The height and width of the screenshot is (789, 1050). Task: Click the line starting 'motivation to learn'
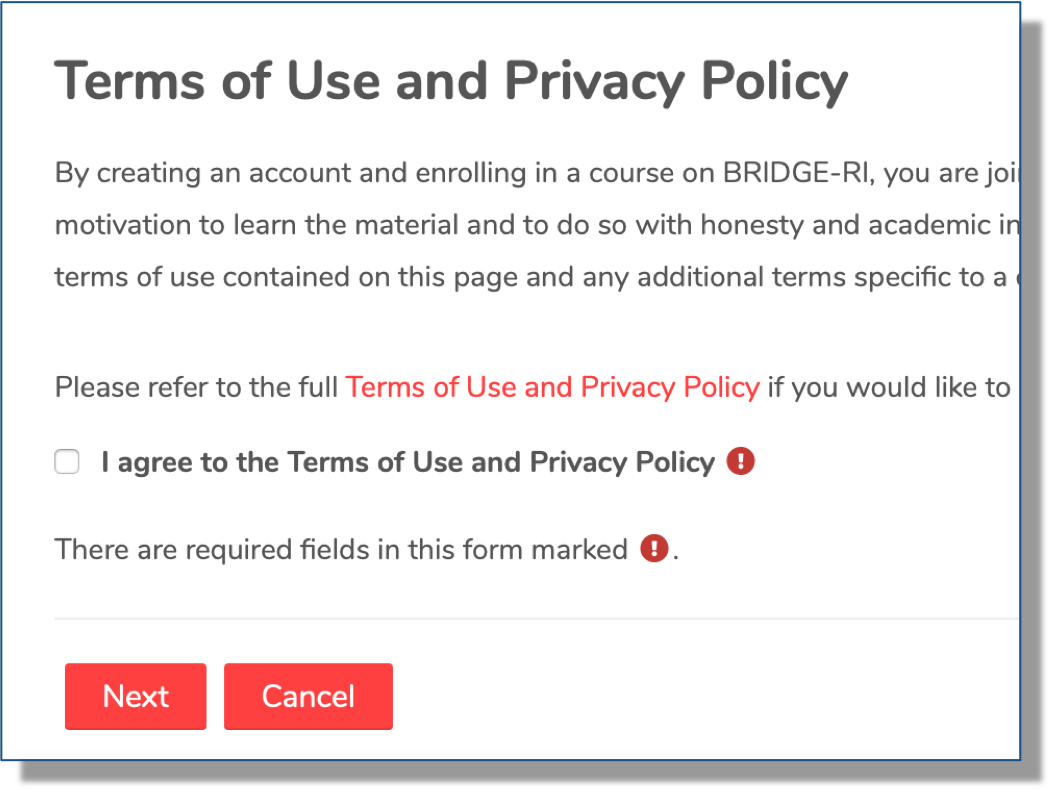(x=537, y=225)
